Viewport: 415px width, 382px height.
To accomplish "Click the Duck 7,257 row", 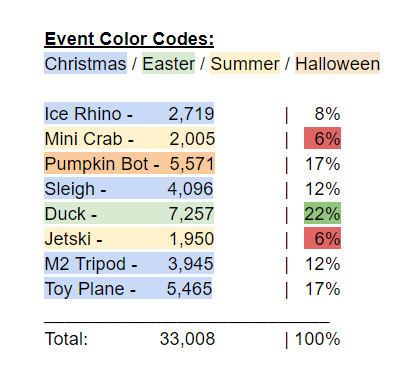I will (x=129, y=213).
